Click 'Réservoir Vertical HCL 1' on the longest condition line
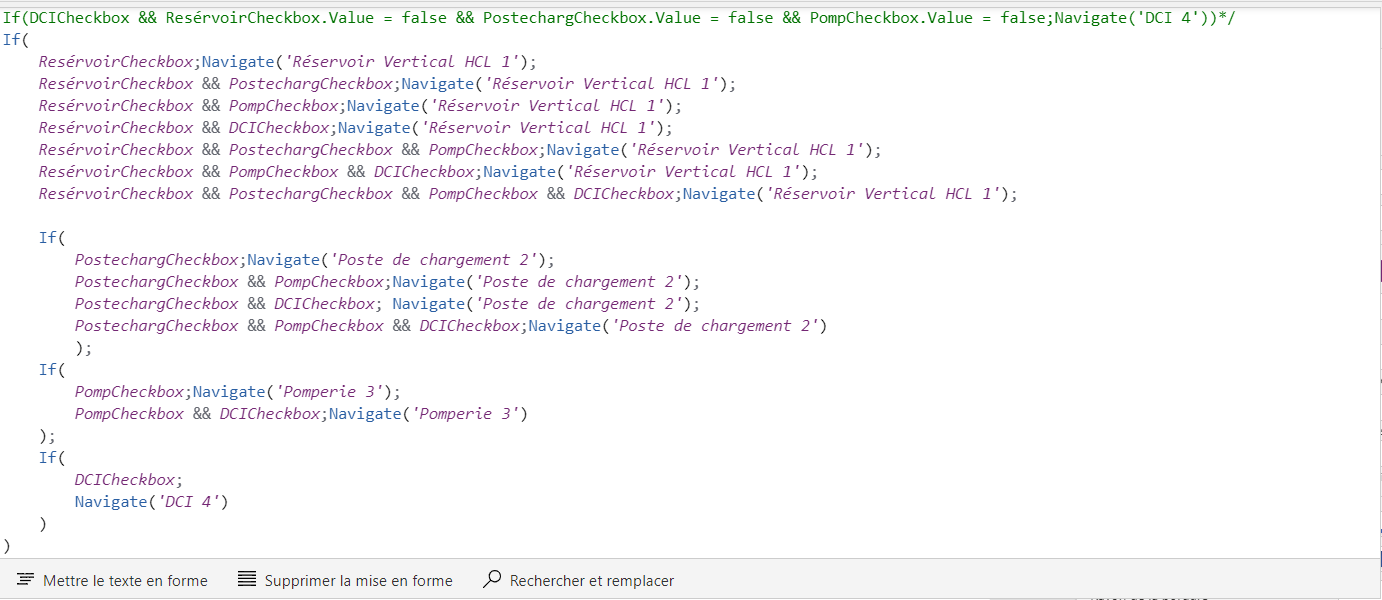Viewport: 1382px width, 600px height. pos(884,194)
